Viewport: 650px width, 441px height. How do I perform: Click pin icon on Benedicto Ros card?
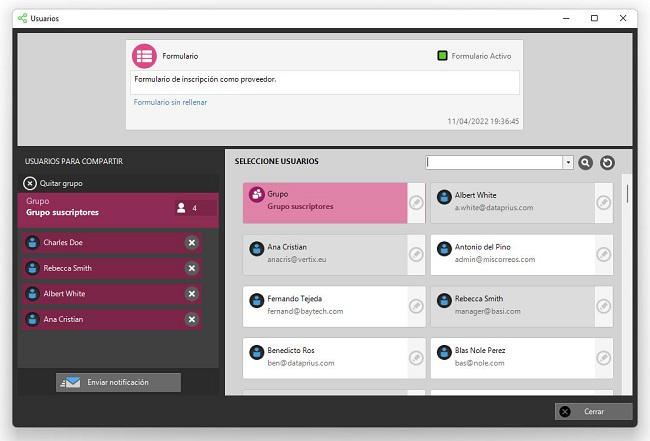point(416,358)
